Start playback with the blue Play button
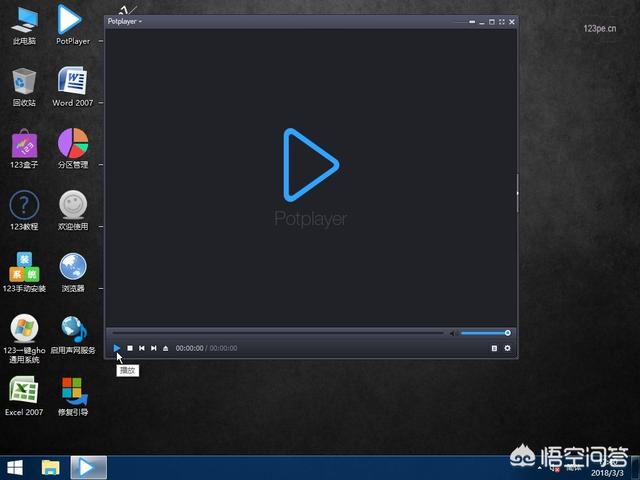640x480 pixels. click(x=117, y=348)
